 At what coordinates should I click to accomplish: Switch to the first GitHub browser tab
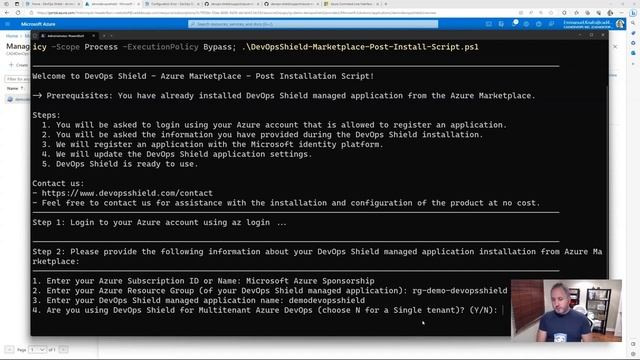(x=231, y=4)
